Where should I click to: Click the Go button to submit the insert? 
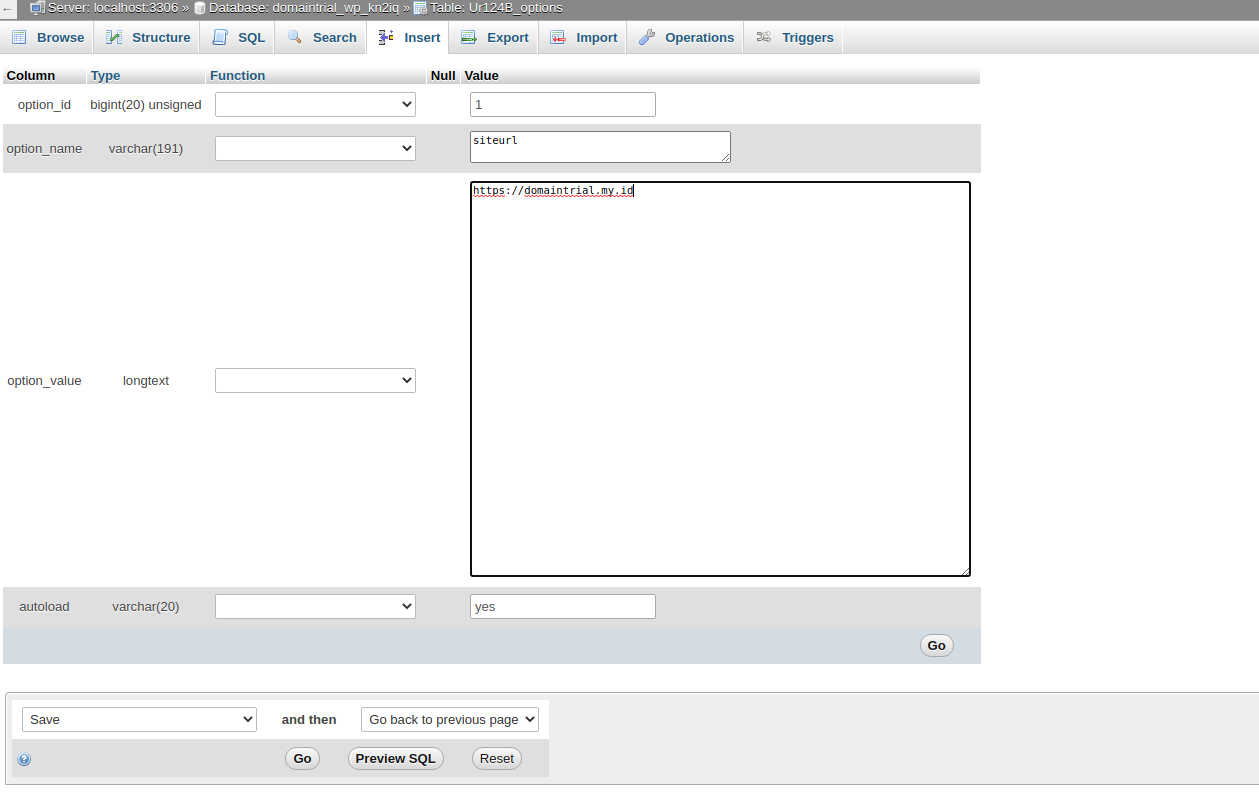(936, 645)
